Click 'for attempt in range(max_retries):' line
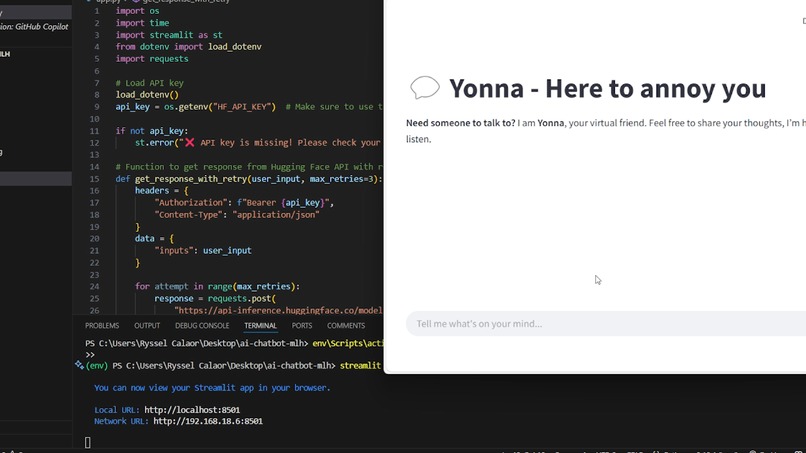 coord(217,286)
